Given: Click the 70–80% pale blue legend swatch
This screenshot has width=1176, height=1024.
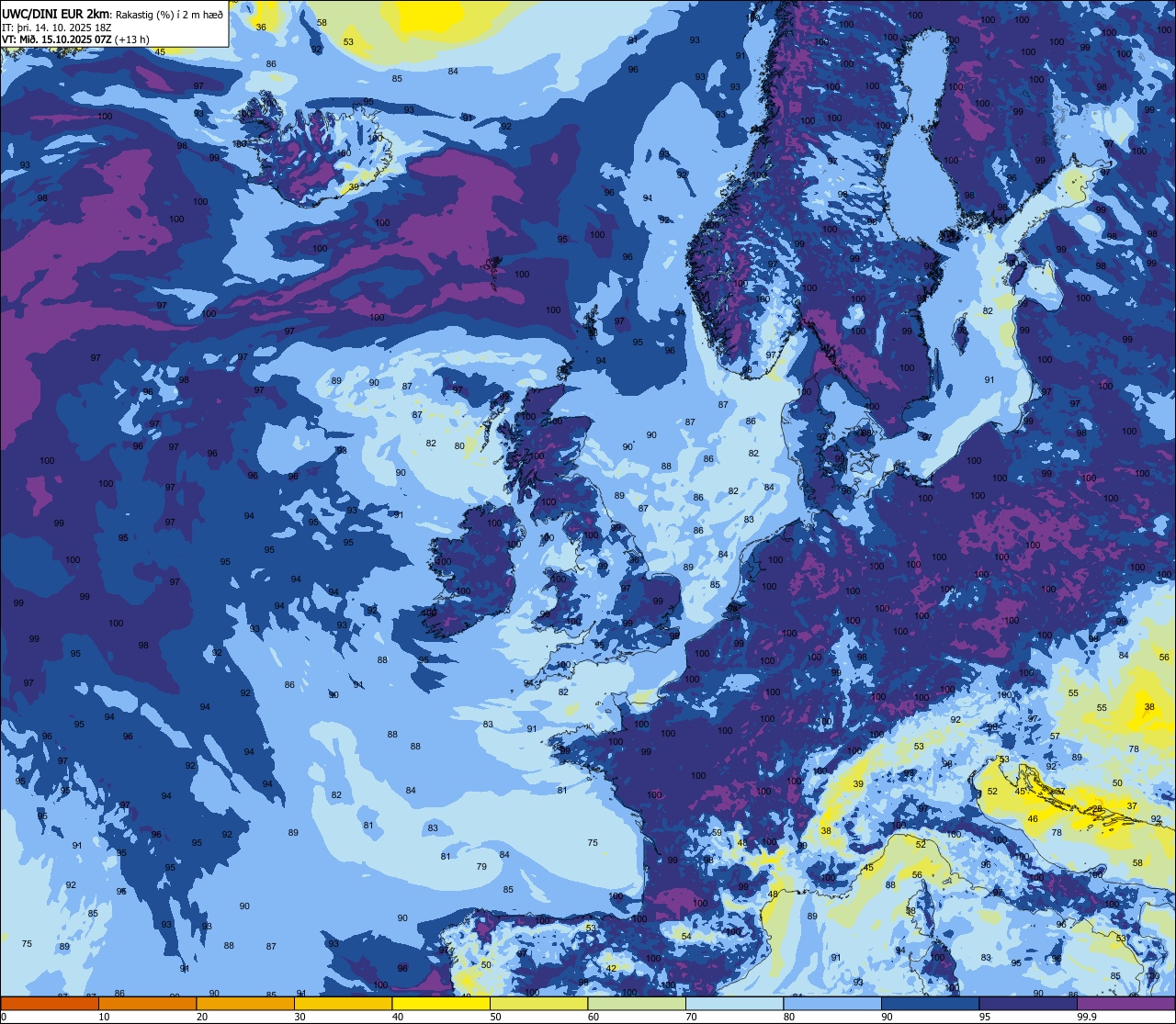Looking at the screenshot, I should 734,1003.
